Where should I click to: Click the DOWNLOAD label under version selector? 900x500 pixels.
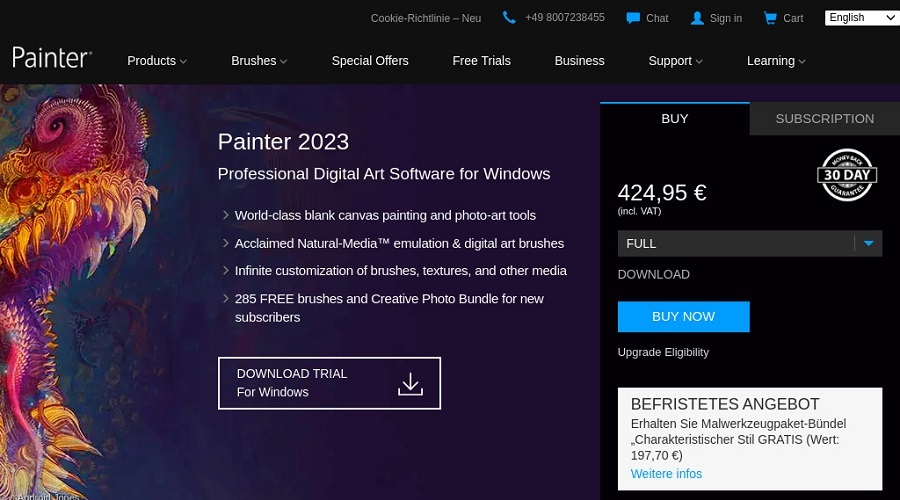[x=654, y=274]
